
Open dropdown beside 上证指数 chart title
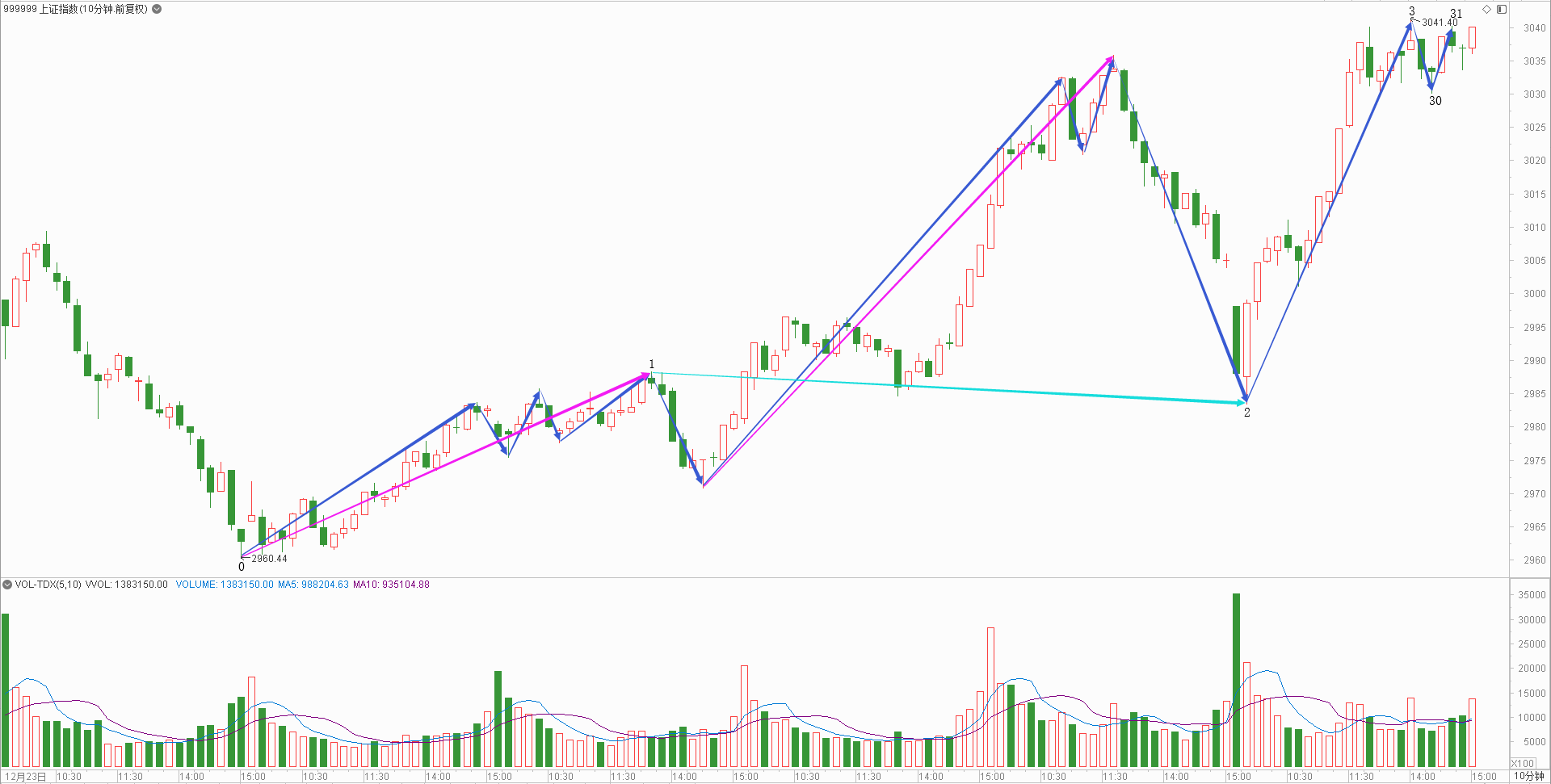(x=157, y=9)
